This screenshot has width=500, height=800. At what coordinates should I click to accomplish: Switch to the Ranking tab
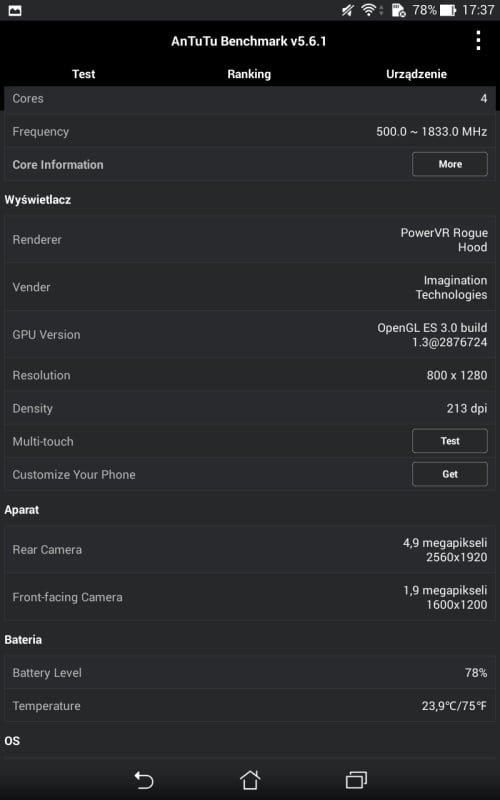[x=249, y=74]
